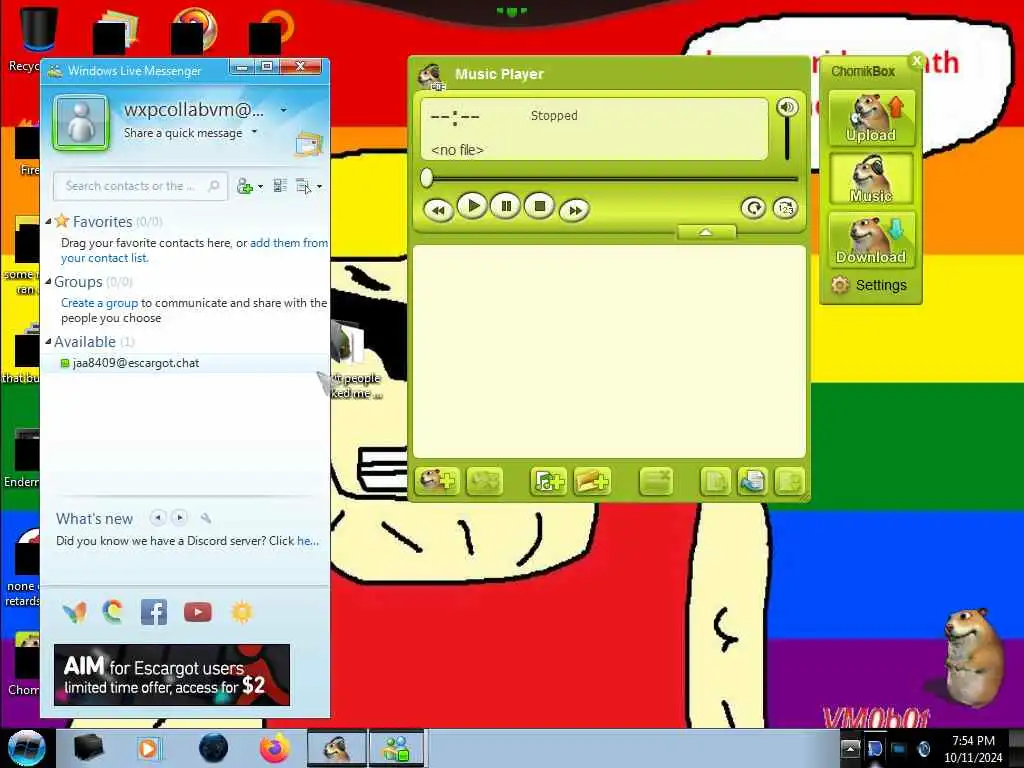1024x768 pixels.
Task: Add a folder to the playlist
Action: coord(592,481)
